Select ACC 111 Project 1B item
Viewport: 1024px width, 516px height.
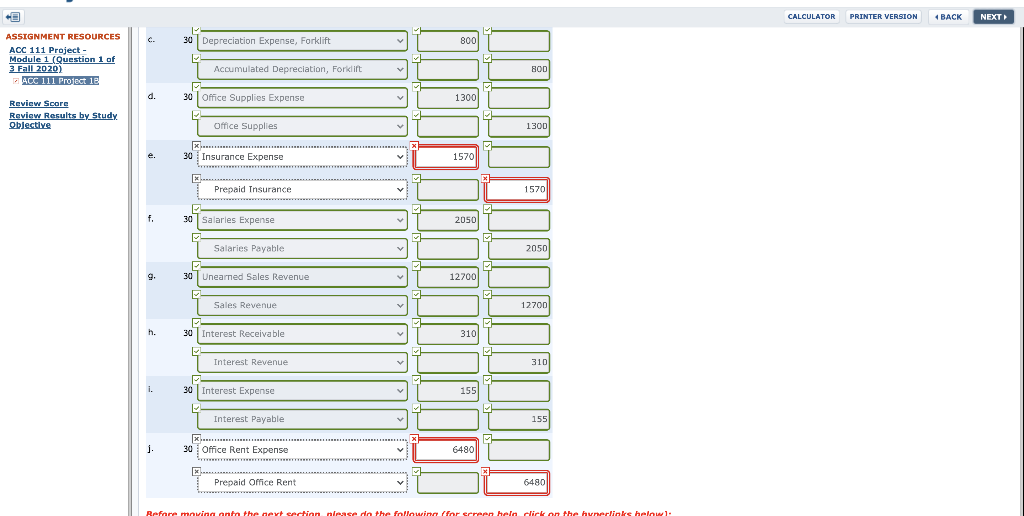coord(60,80)
